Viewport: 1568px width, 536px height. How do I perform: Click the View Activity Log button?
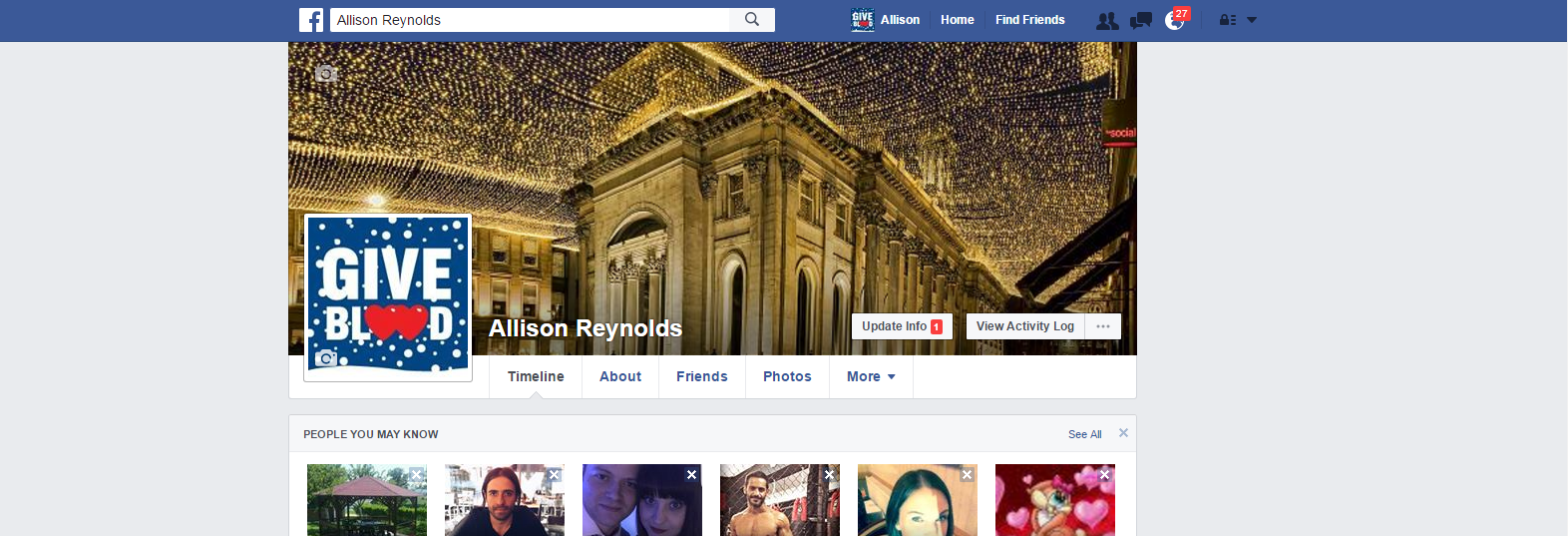[x=1025, y=326]
